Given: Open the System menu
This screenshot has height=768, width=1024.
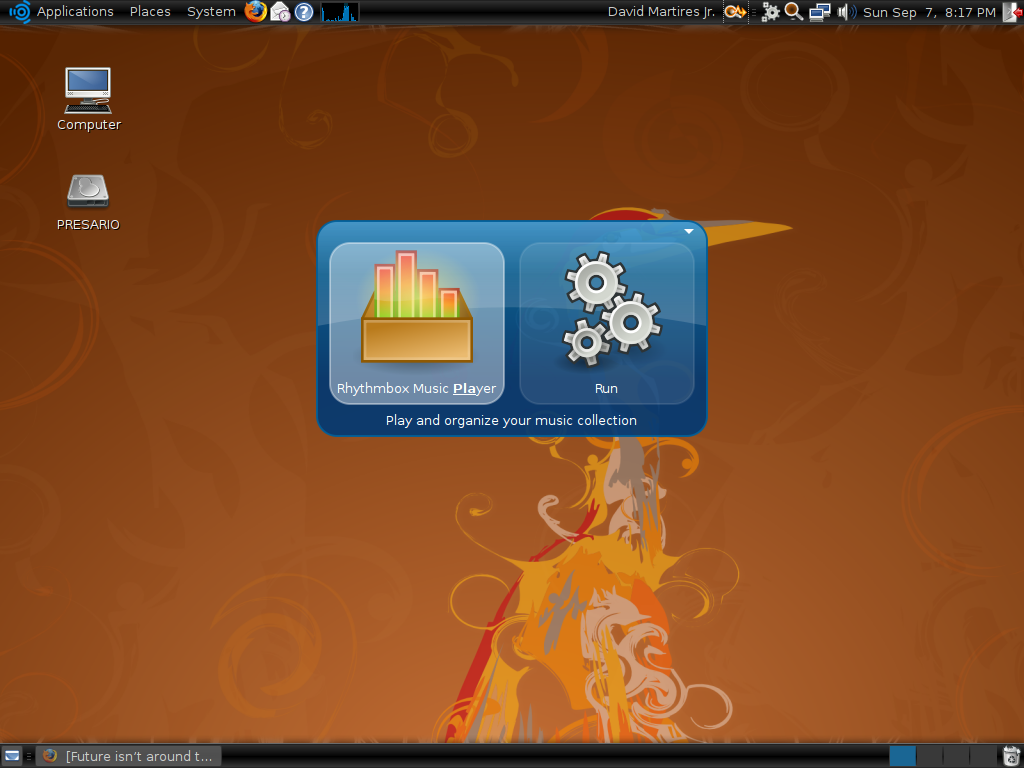Looking at the screenshot, I should [x=210, y=12].
